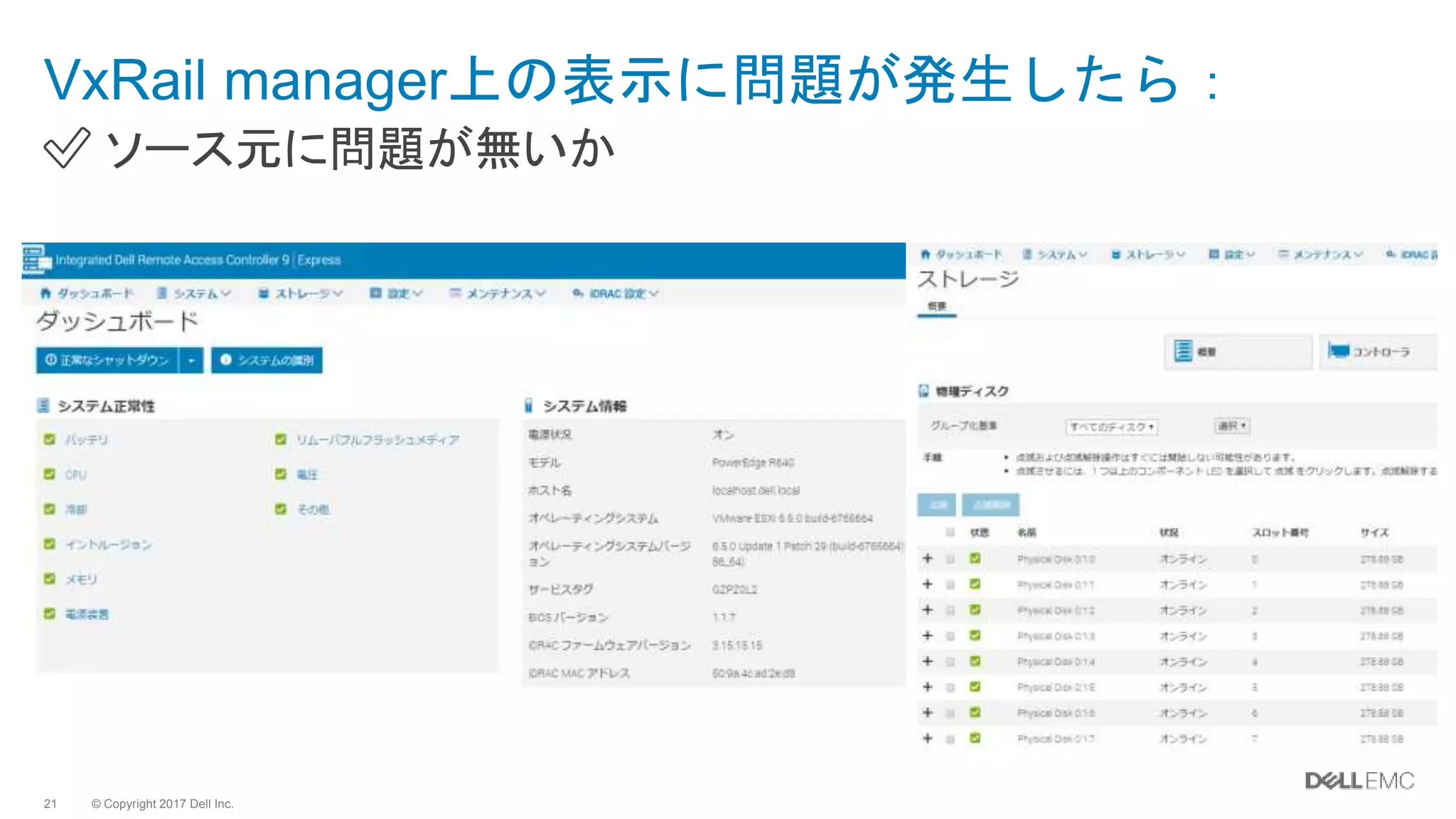This screenshot has height=819, width=1456.
Task: Tick the select-all checkbox in disk table header
Action: [951, 532]
